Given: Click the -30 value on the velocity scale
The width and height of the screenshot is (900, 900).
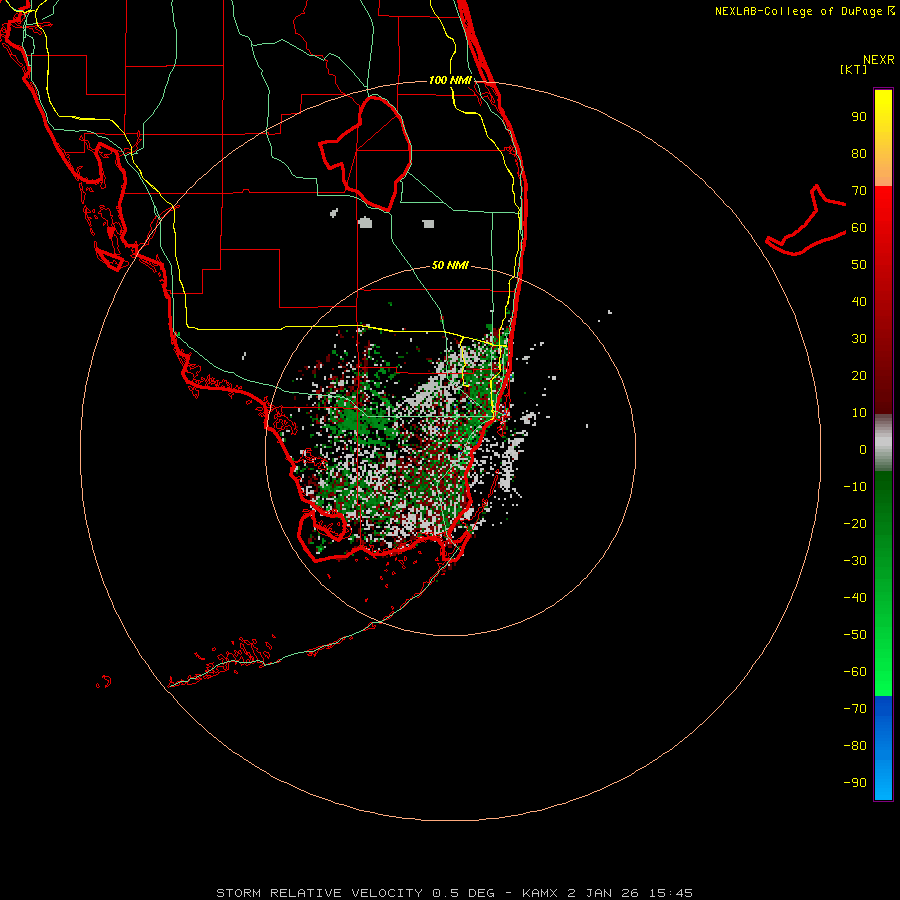Looking at the screenshot, I should point(855,561).
